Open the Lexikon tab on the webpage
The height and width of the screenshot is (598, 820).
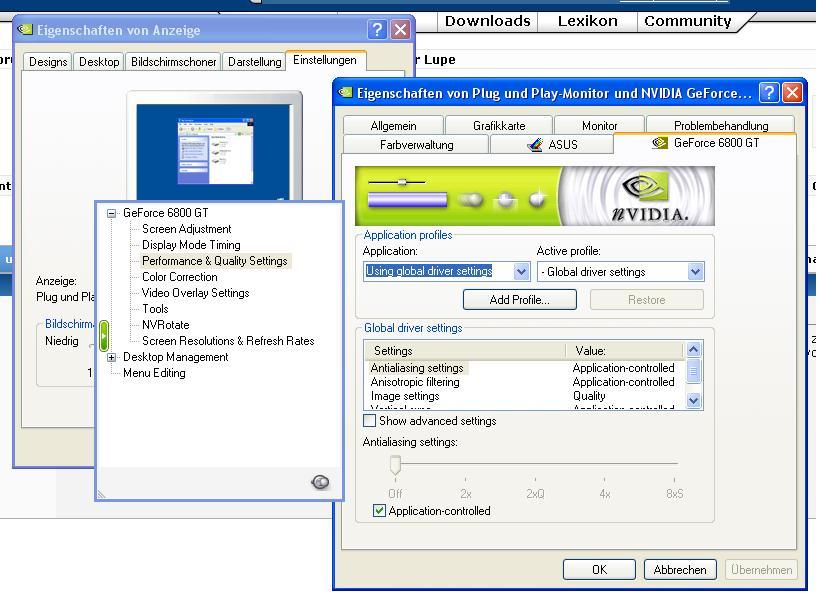point(587,21)
